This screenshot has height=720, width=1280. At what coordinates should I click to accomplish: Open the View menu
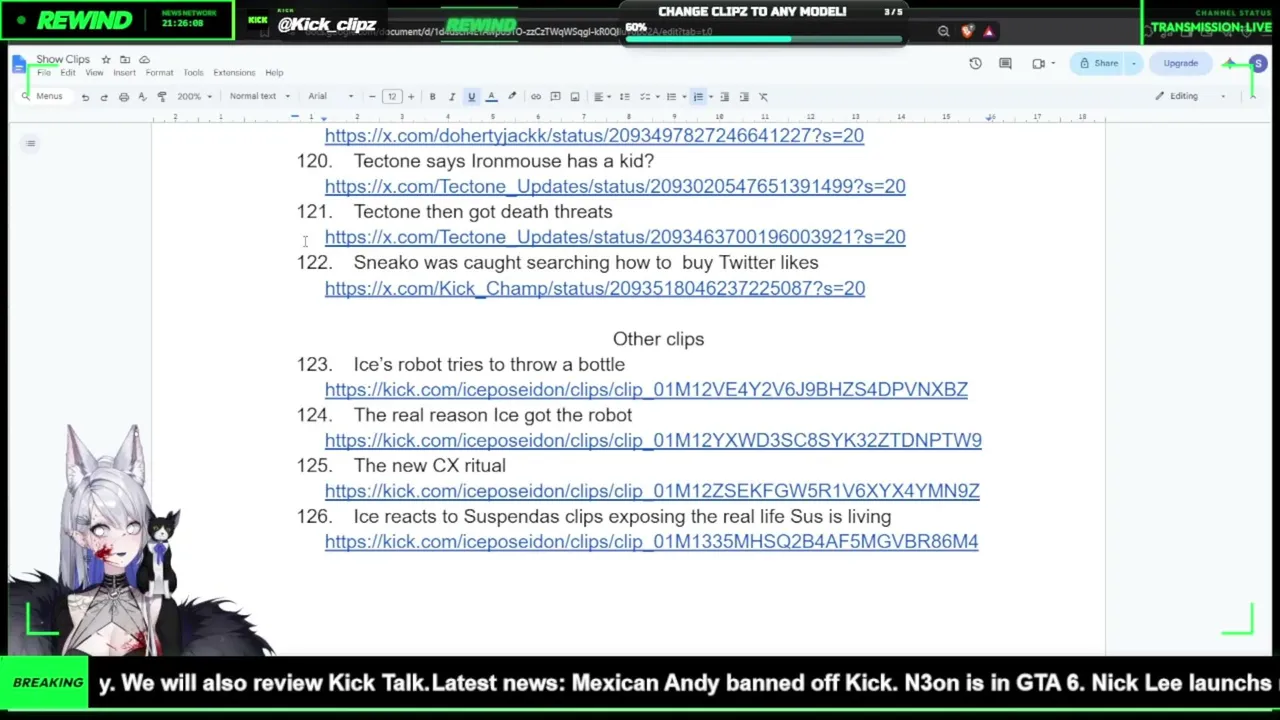[x=94, y=73]
